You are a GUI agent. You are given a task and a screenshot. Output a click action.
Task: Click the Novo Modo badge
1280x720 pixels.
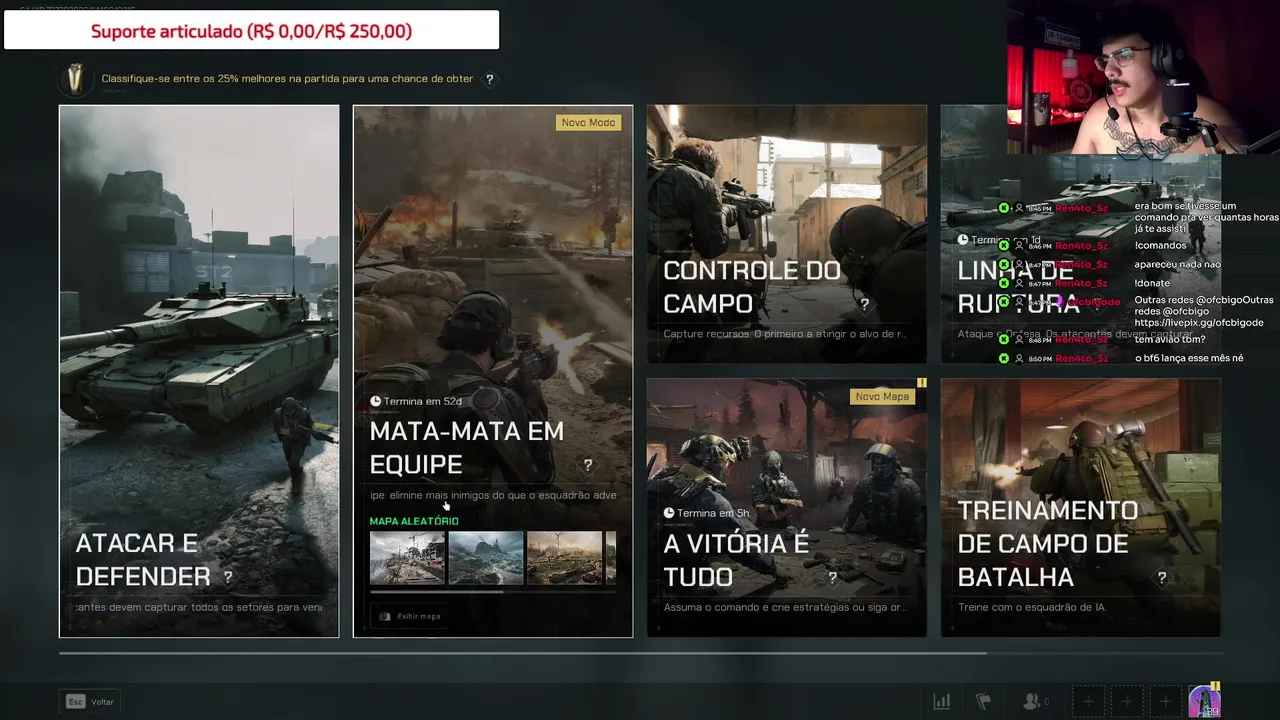click(588, 123)
